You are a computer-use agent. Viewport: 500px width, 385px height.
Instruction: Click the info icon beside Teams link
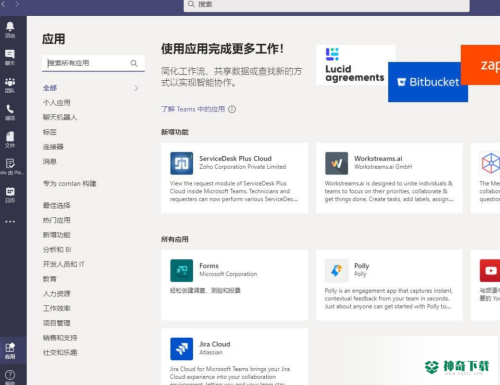pyautogui.click(x=232, y=109)
